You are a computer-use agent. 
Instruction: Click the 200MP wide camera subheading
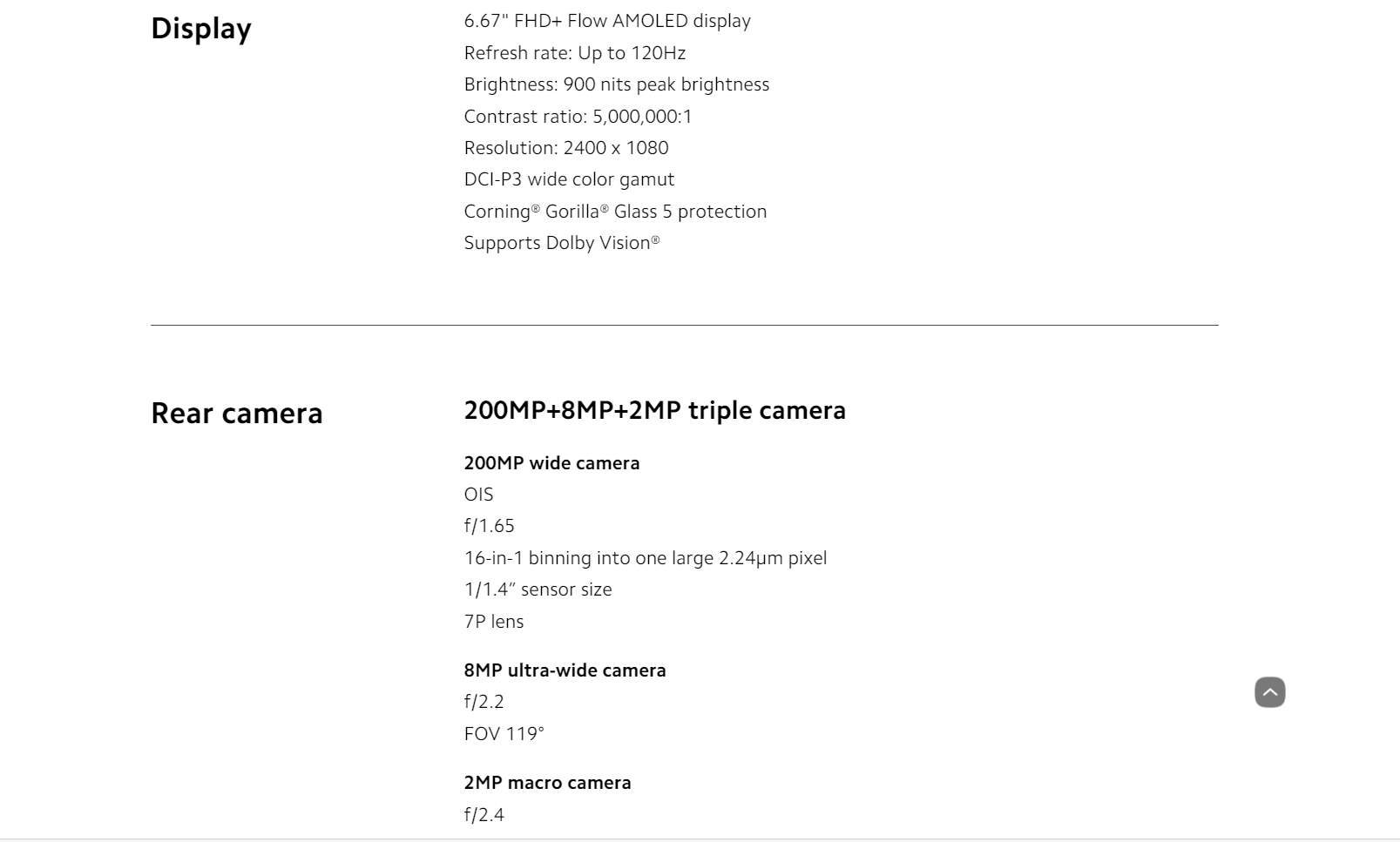pos(551,463)
